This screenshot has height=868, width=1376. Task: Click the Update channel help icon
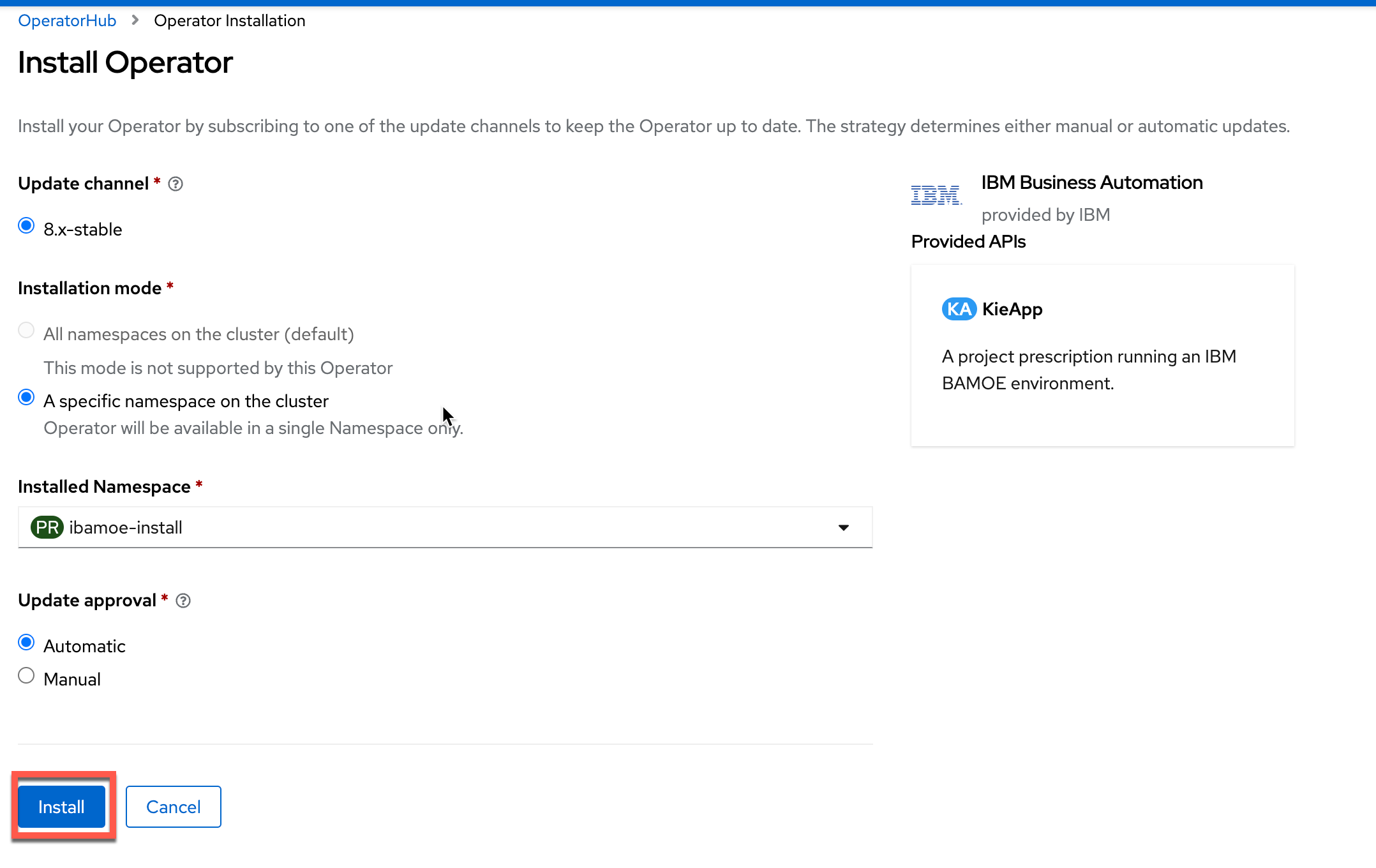176,184
